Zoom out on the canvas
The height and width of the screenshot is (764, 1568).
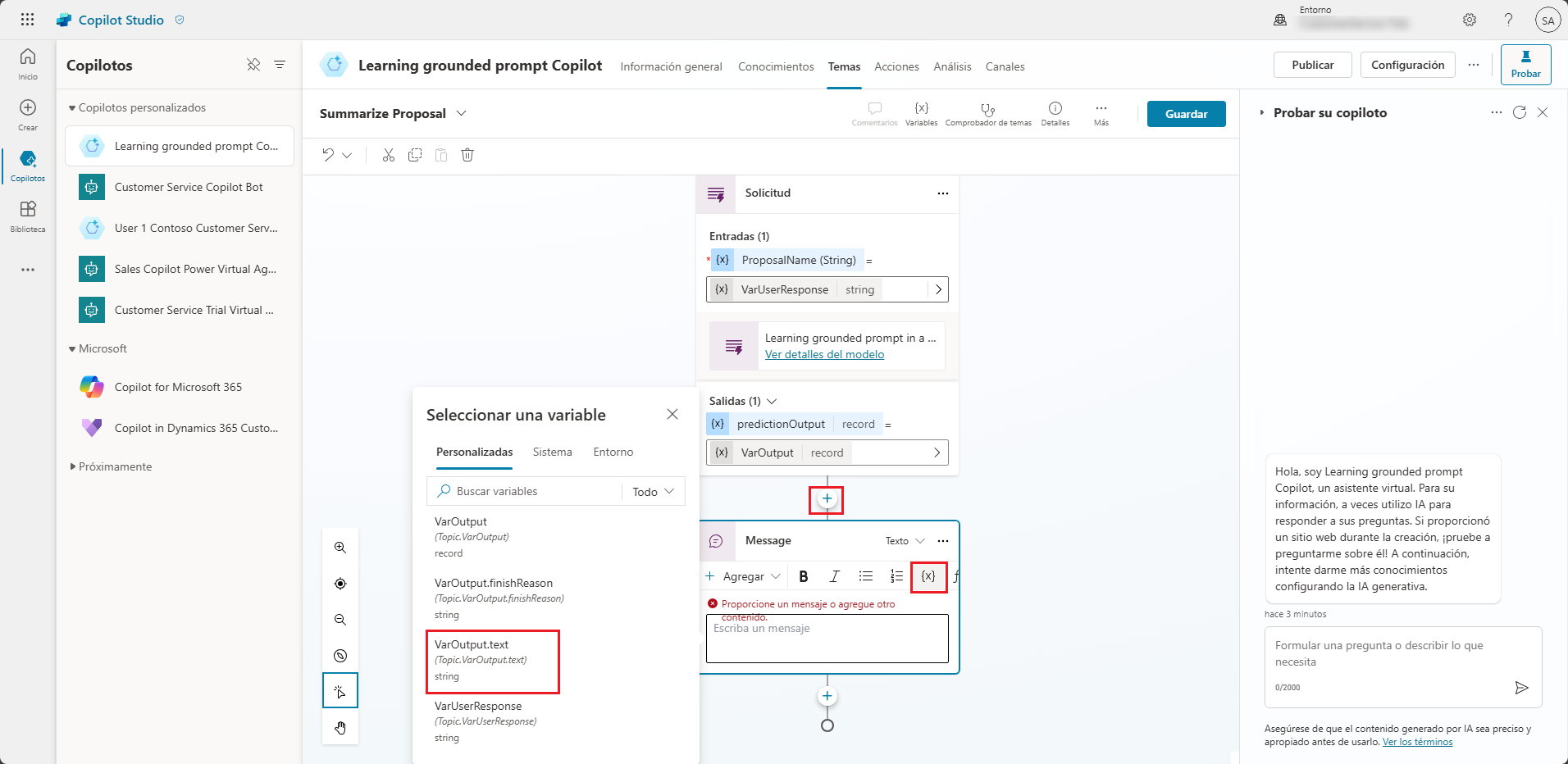340,620
